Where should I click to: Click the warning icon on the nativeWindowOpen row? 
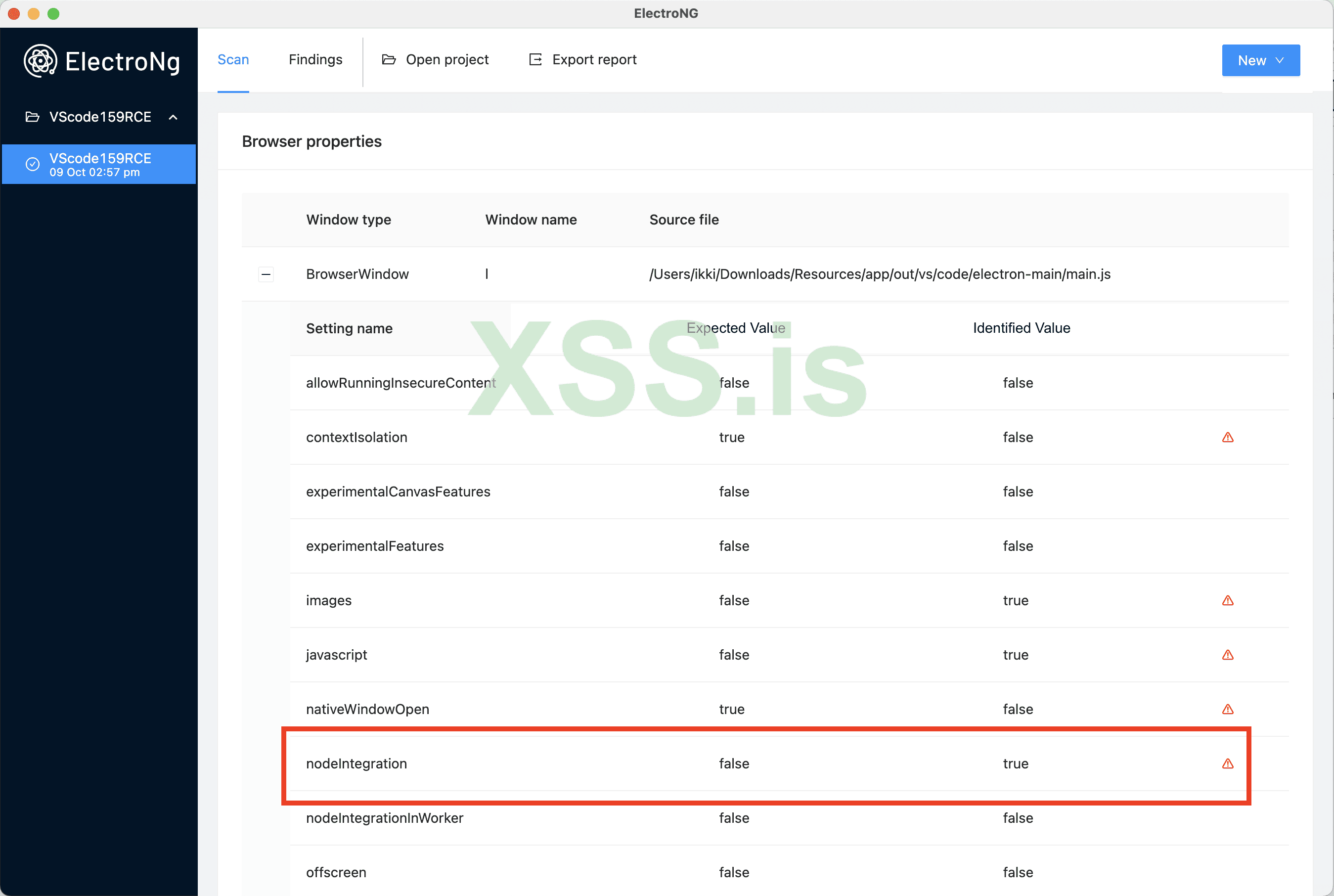tap(1228, 709)
